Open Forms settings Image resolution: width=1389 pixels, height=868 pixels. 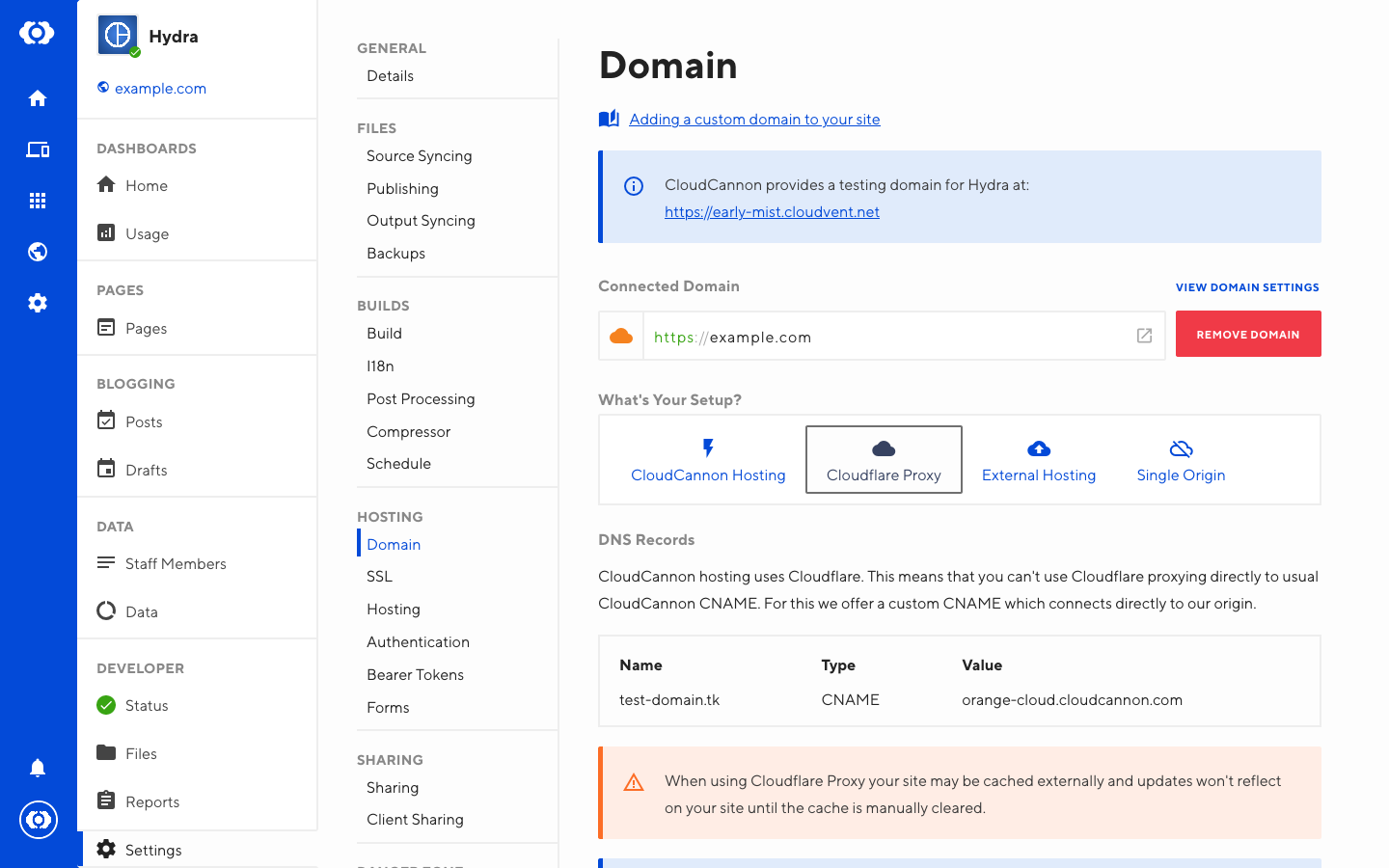388,708
